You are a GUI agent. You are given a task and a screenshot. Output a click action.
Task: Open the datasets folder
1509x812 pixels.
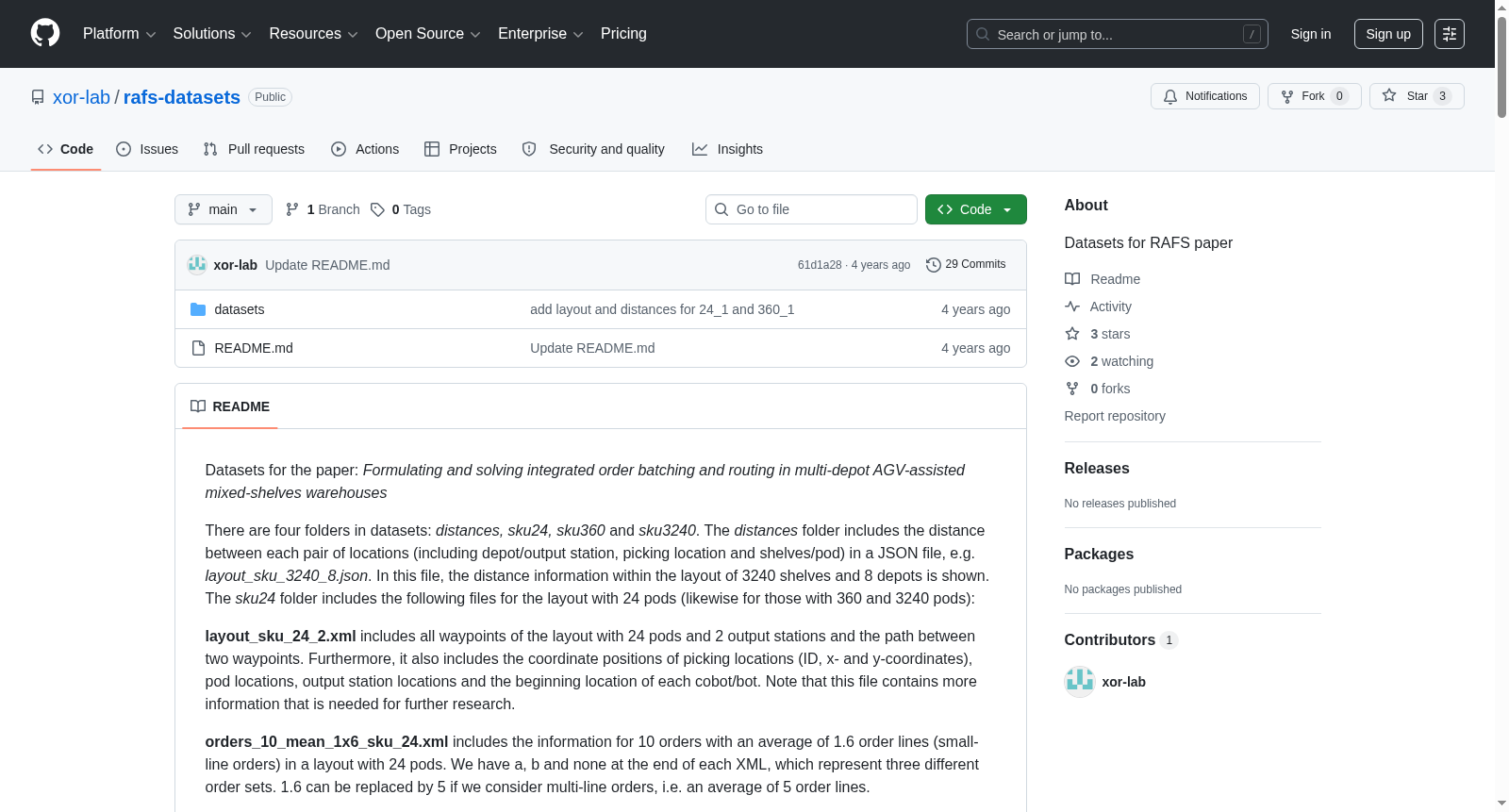pyautogui.click(x=240, y=309)
